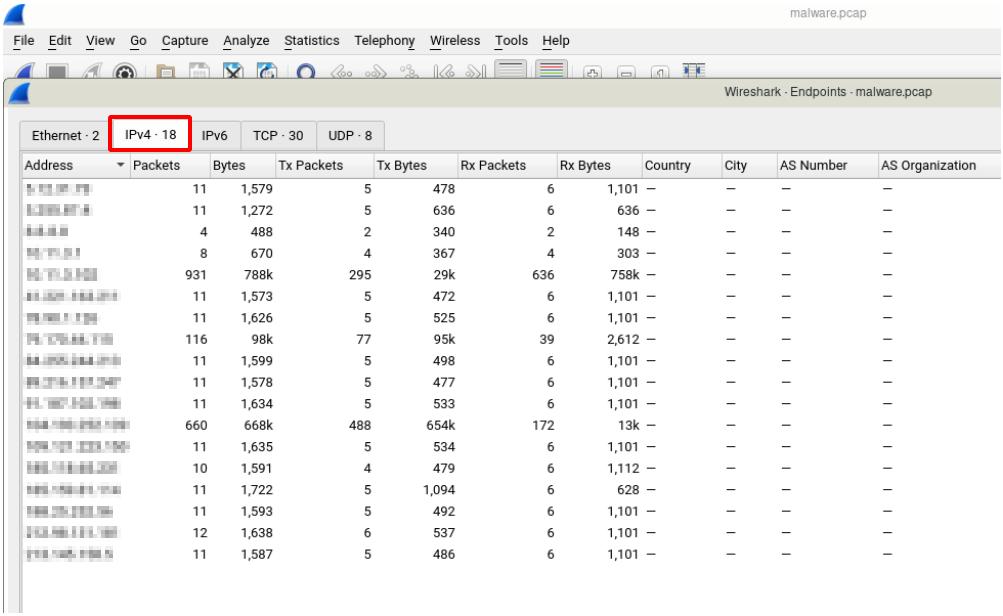Open the Statistics menu
Screen dimensions: 1003x616
pos(312,40)
